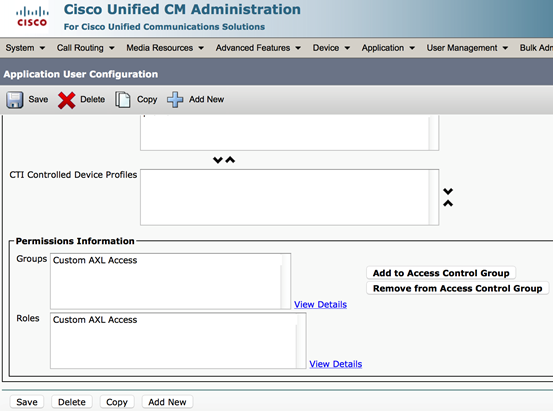Click the Save label in top toolbar
This screenshot has height=411, width=553.
point(38,99)
